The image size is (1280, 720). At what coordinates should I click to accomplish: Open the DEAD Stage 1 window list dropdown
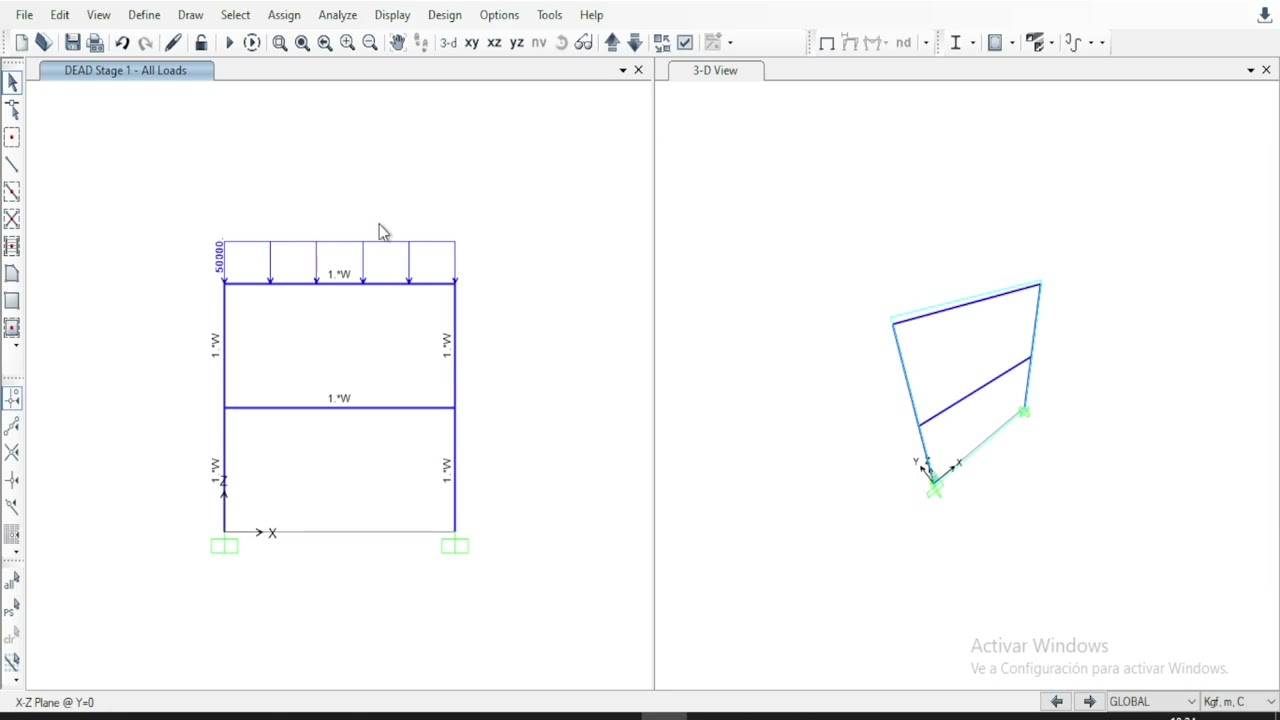coord(623,70)
